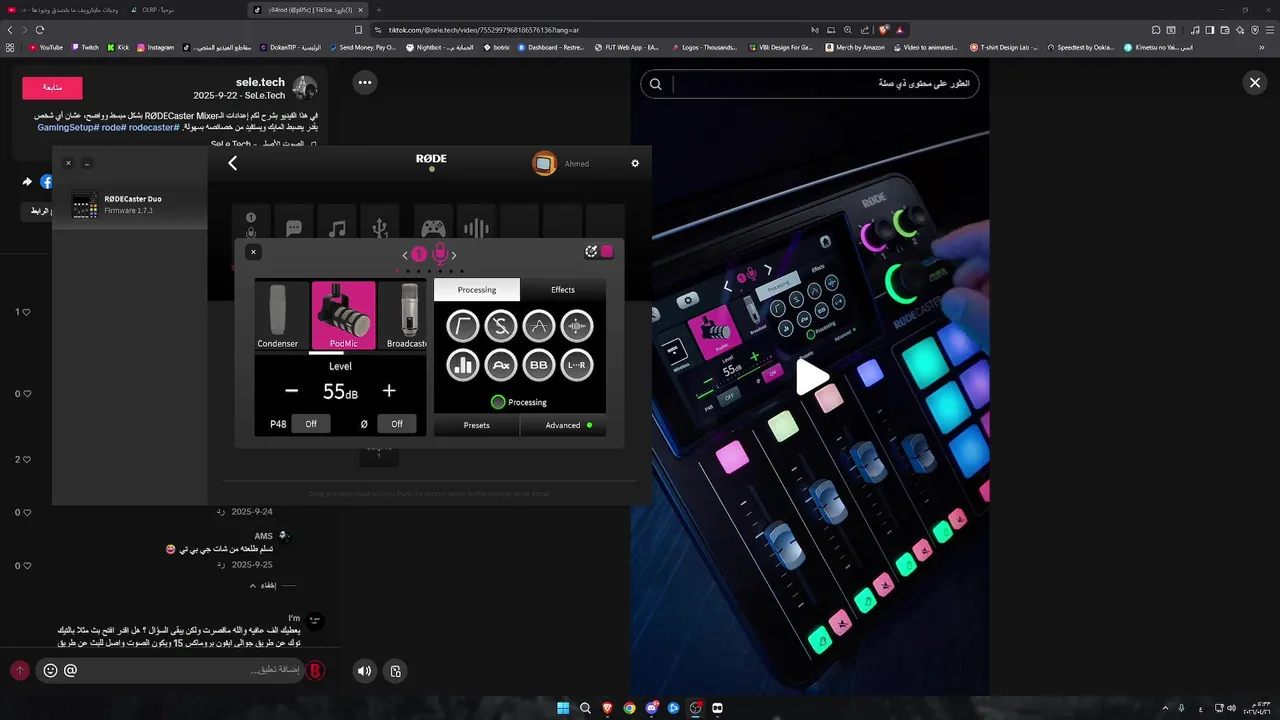This screenshot has height=720, width=1280.
Task: Open emoji picker in comment box
Action: (x=50, y=670)
